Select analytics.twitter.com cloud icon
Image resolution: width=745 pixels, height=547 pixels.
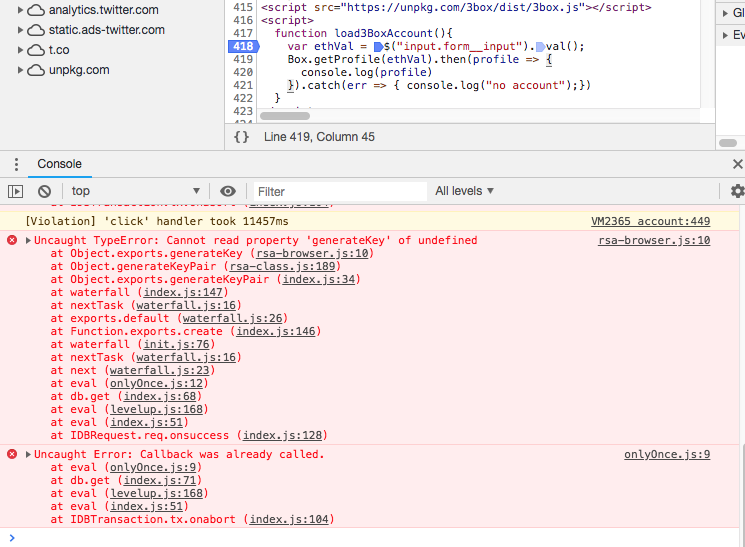point(36,10)
